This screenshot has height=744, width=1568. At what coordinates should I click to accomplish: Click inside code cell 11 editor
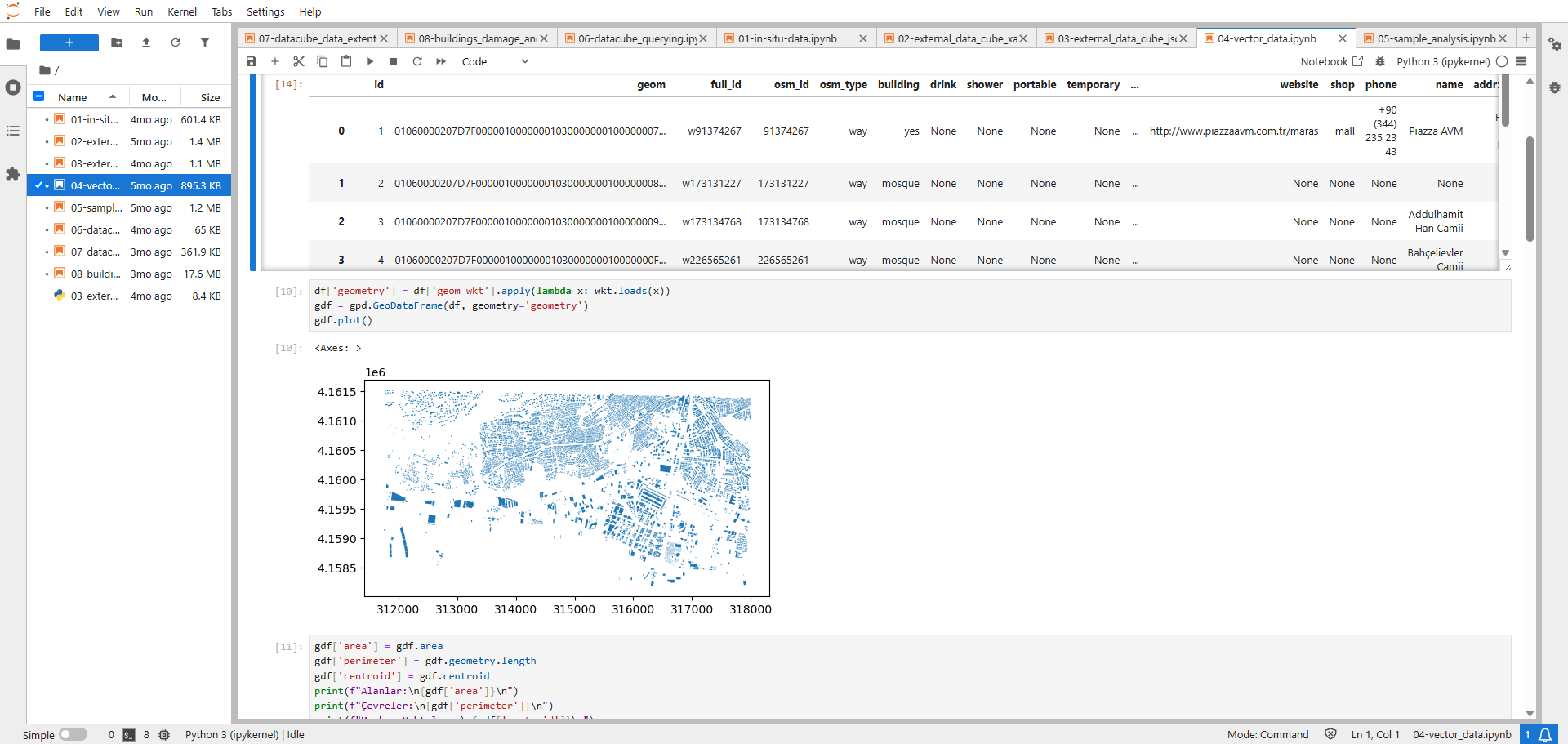click(910, 678)
